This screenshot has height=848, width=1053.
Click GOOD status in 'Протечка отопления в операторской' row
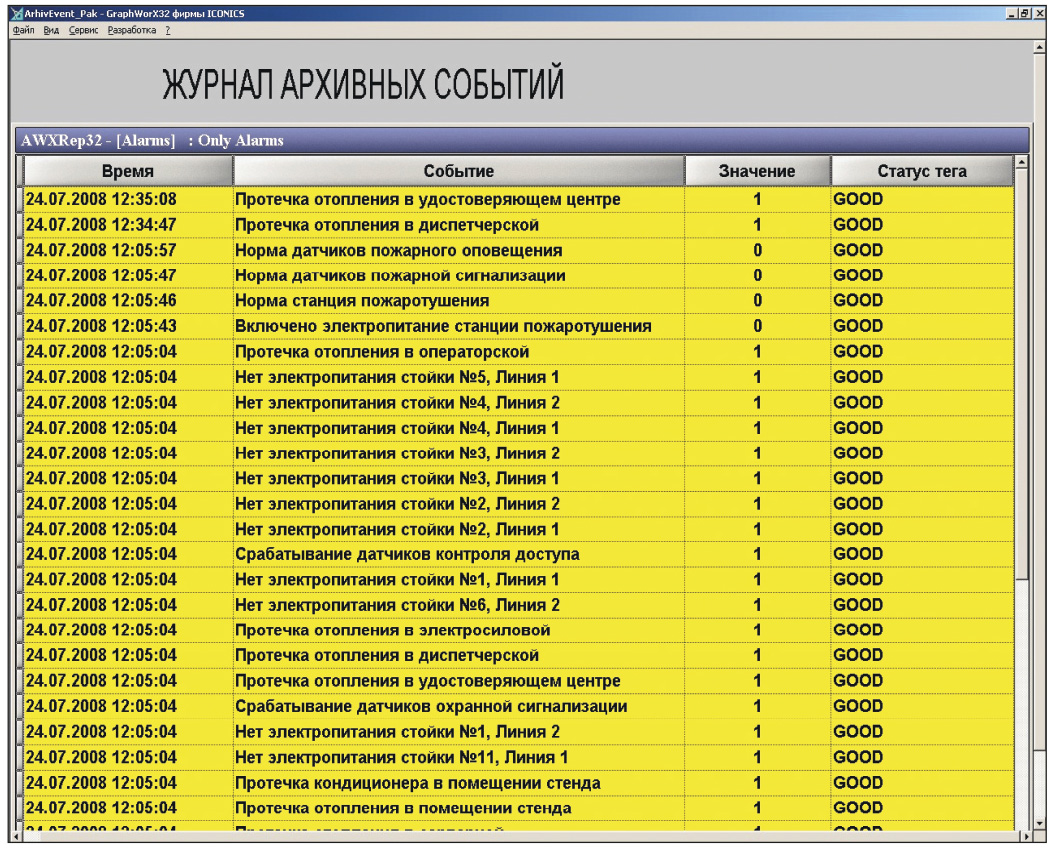858,352
